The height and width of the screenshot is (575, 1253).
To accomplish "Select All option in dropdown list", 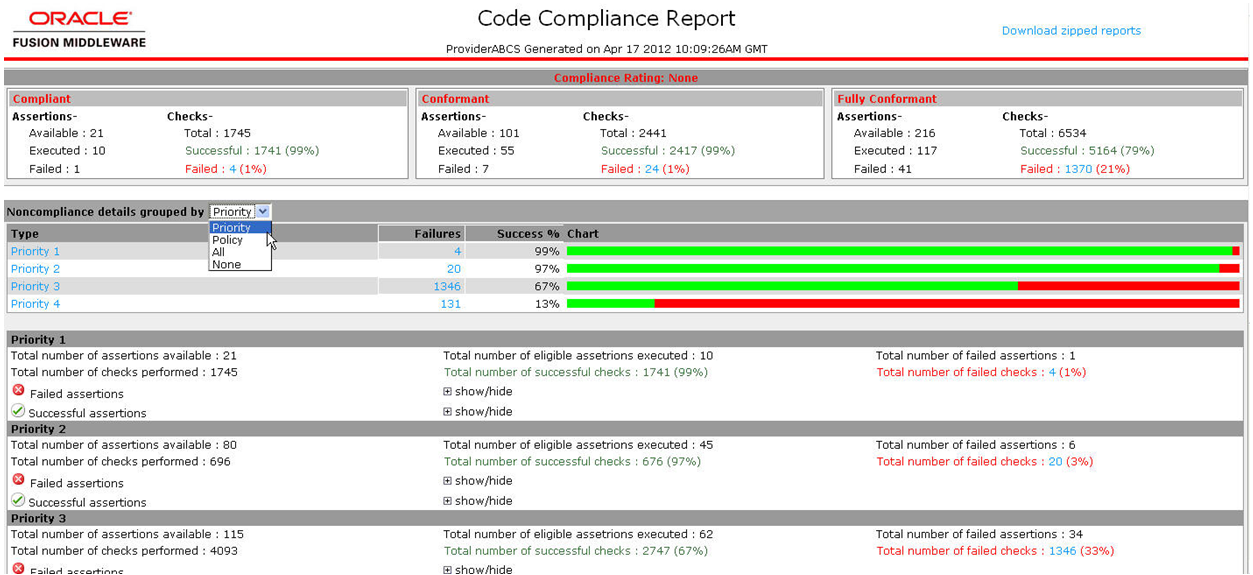I will (240, 252).
